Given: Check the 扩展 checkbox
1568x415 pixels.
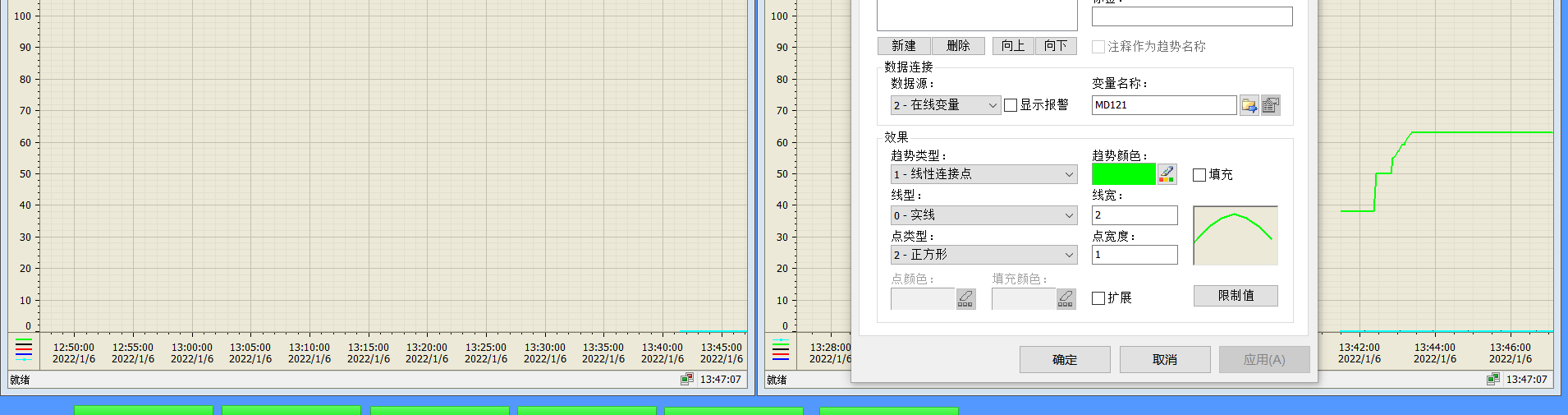Looking at the screenshot, I should 1098,298.
